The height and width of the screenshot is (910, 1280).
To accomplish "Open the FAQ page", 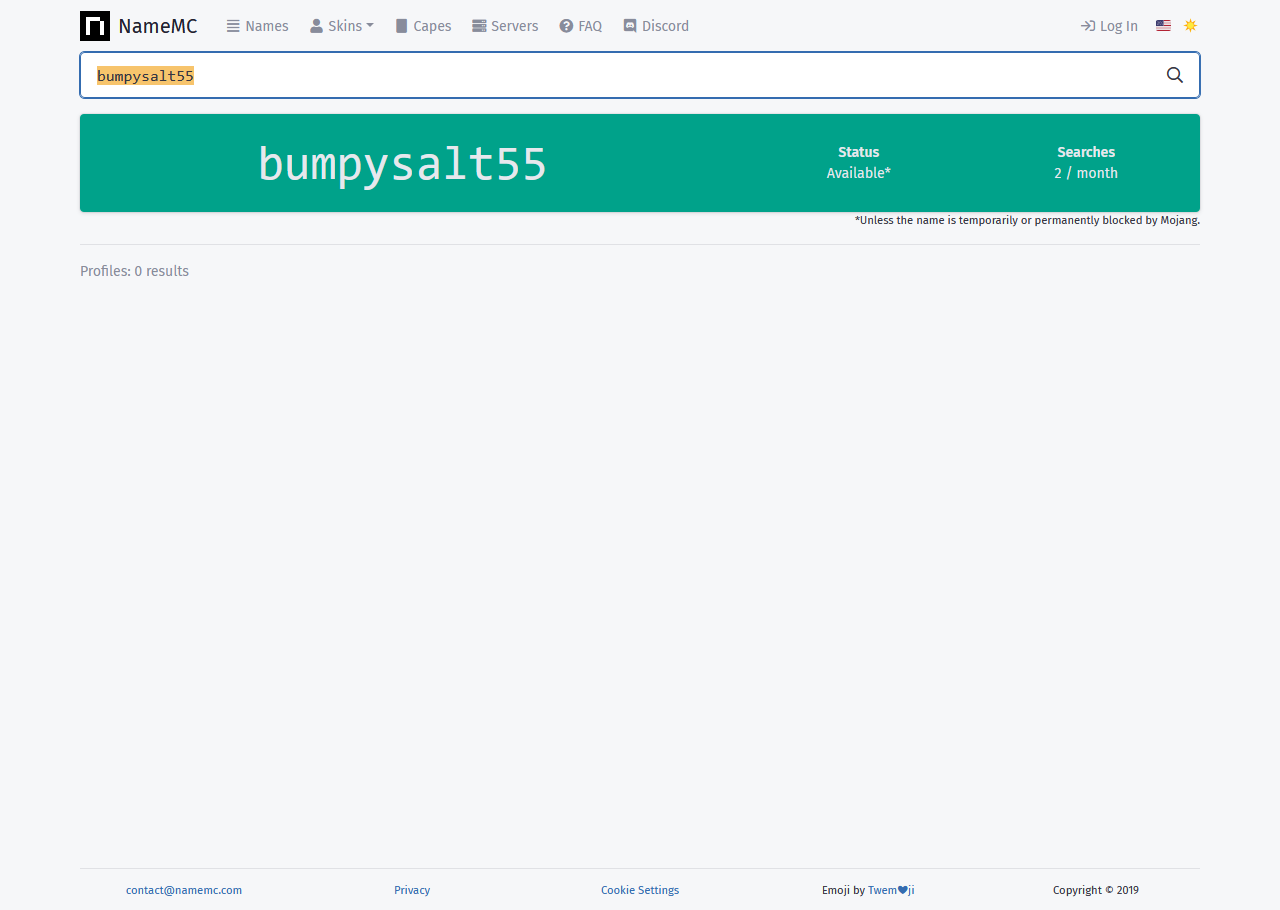I will (581, 26).
